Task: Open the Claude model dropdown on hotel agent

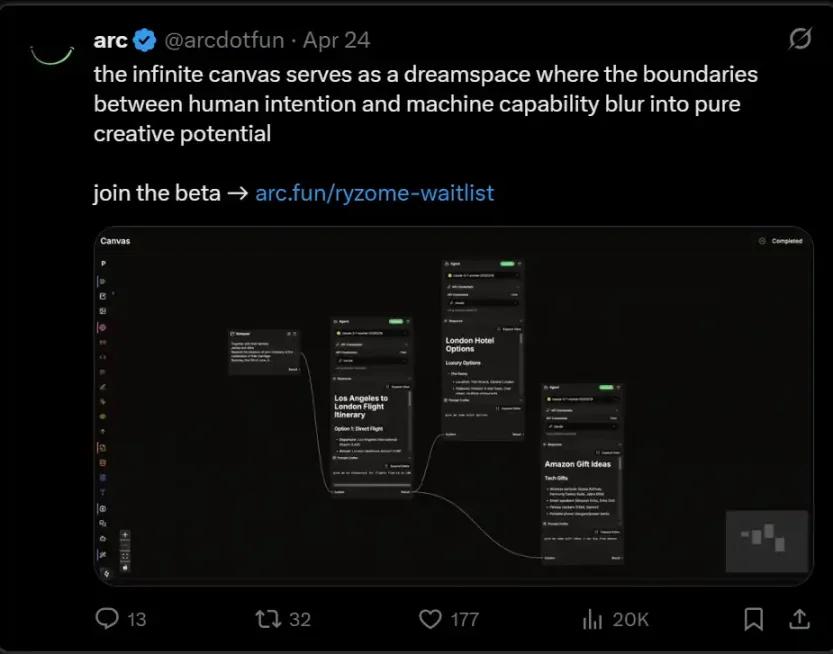Action: [481, 275]
